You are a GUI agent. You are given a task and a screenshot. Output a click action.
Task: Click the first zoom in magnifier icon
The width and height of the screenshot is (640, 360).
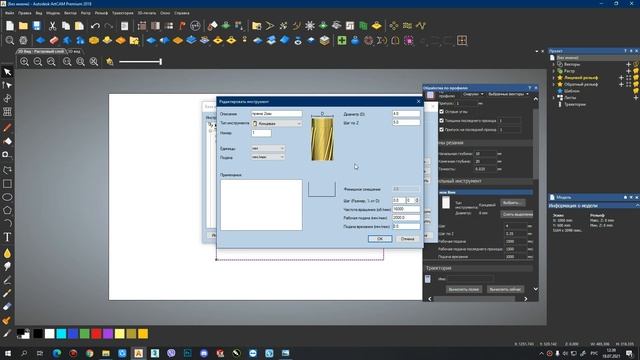point(24,62)
